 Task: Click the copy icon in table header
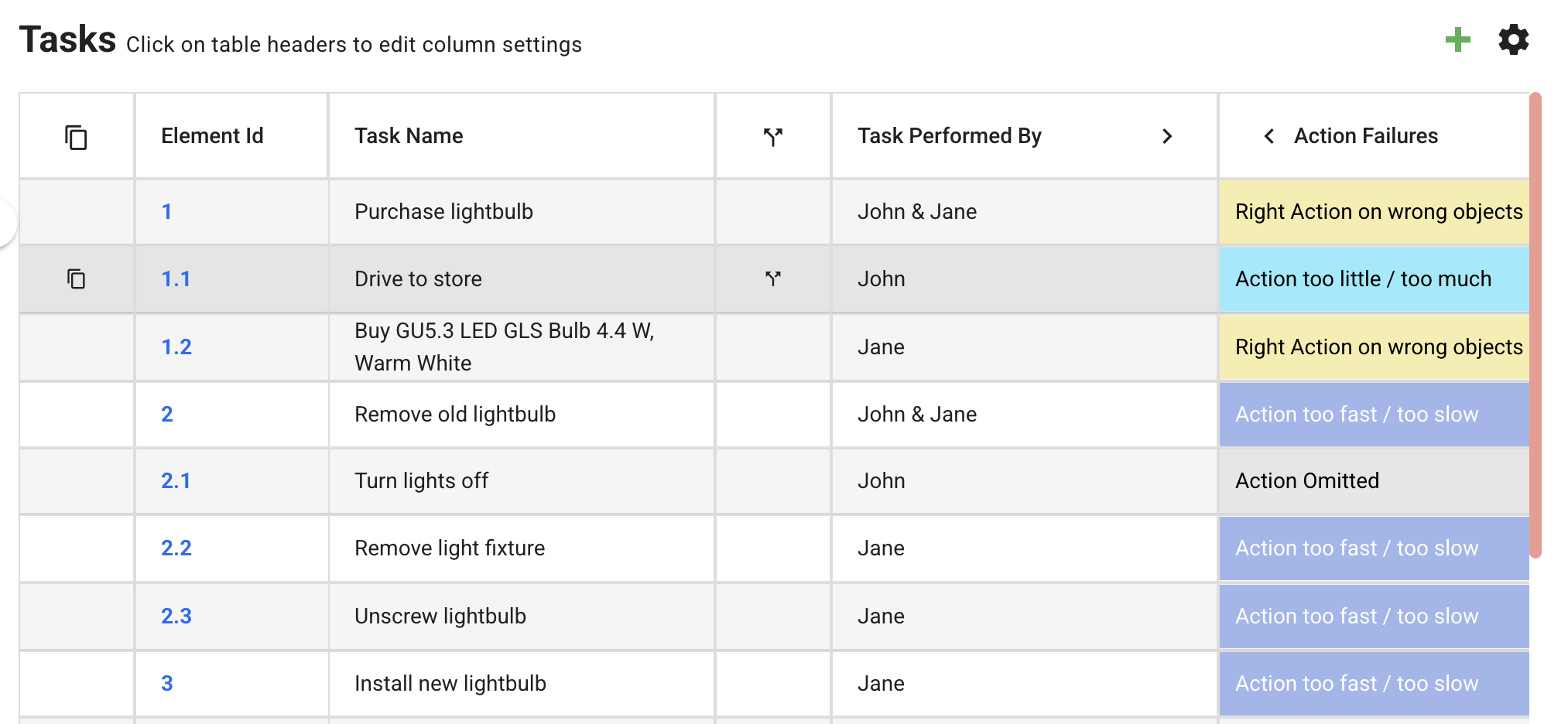point(76,137)
